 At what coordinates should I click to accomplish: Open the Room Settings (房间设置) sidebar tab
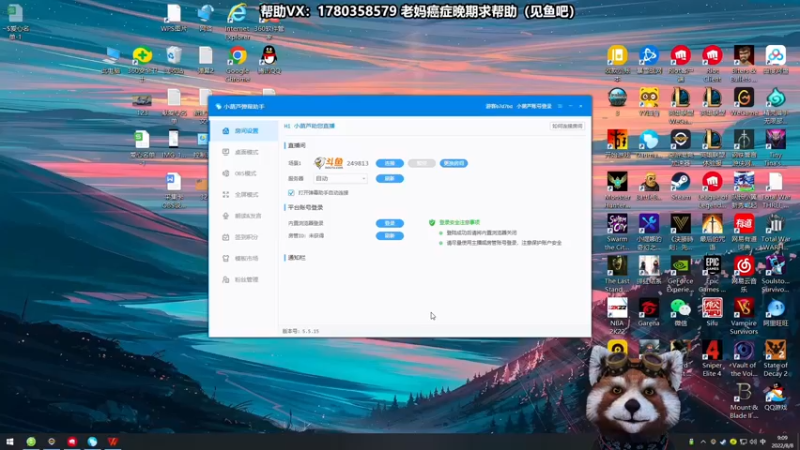click(243, 131)
